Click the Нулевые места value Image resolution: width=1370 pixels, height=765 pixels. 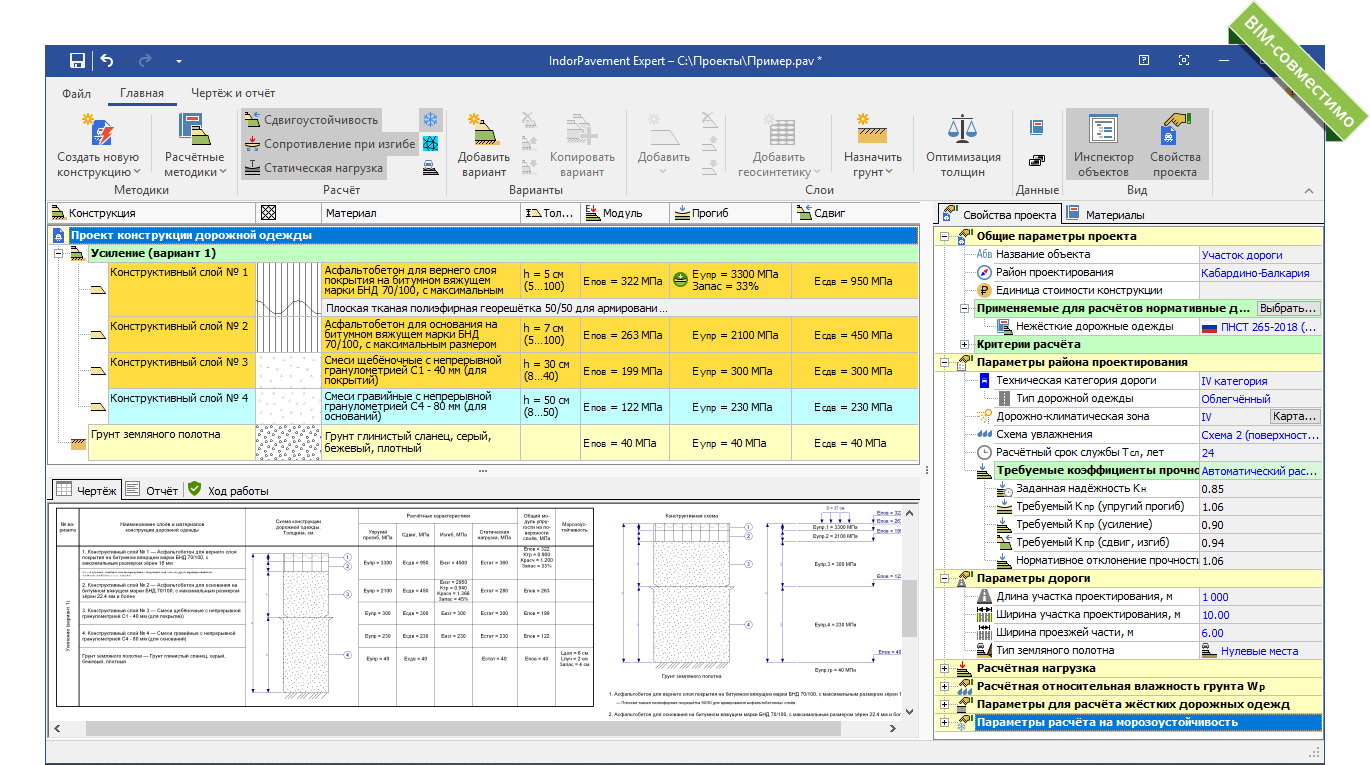click(x=1260, y=650)
